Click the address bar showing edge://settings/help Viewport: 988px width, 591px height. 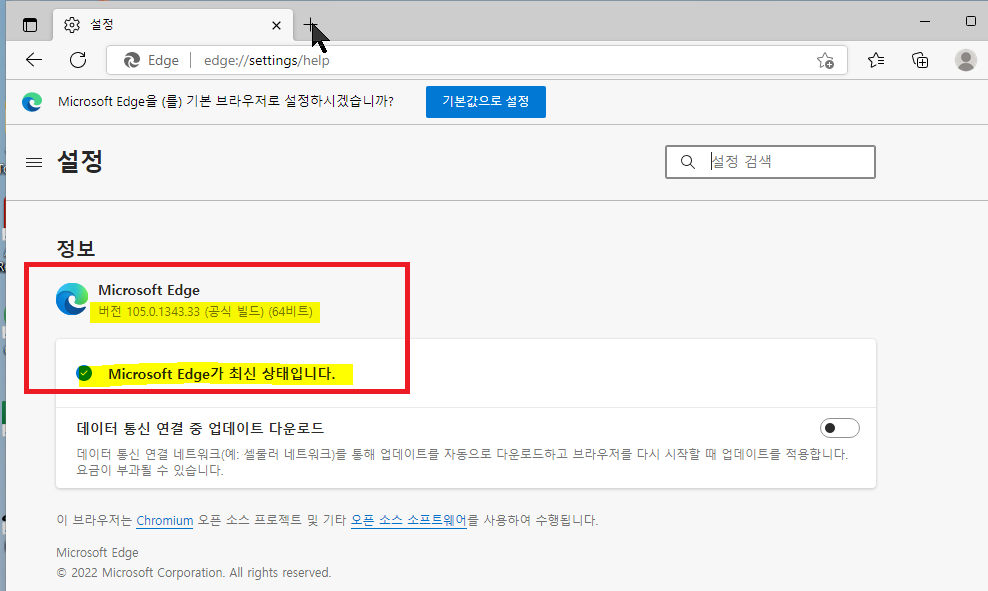(477, 60)
